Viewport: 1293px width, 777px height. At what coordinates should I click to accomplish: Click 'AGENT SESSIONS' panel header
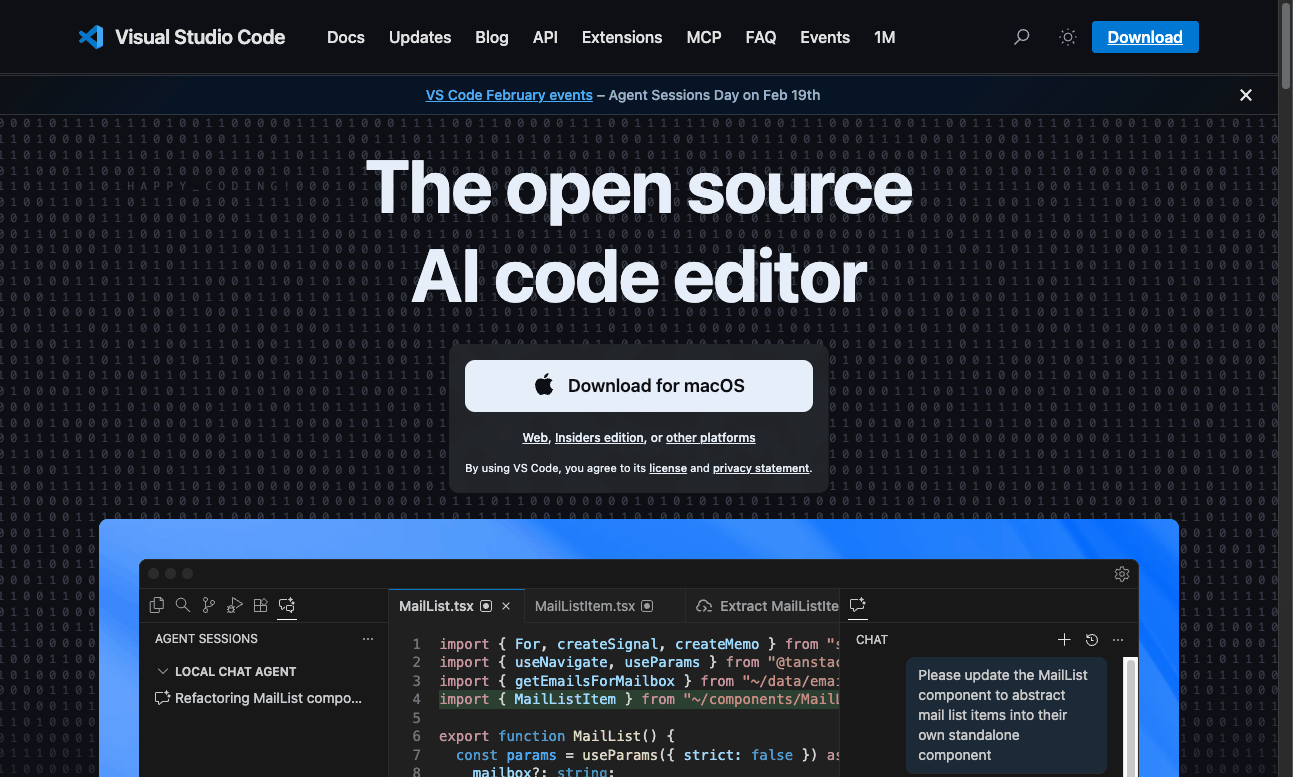(x=206, y=638)
